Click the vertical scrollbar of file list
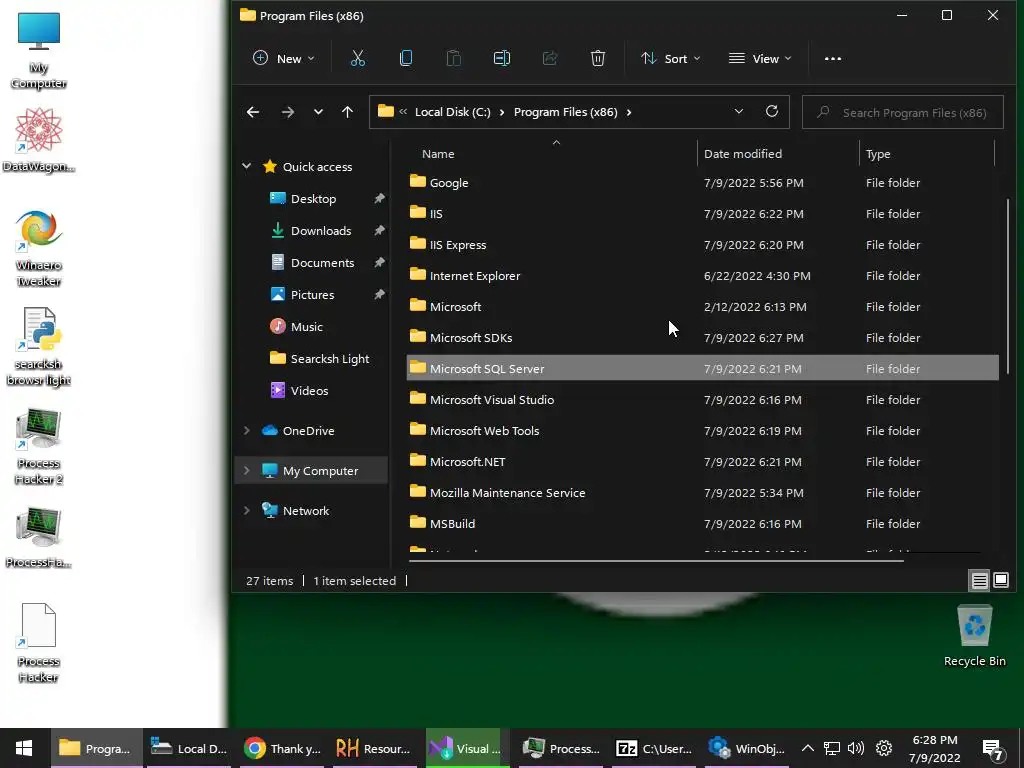The width and height of the screenshot is (1024, 768). click(x=1008, y=286)
